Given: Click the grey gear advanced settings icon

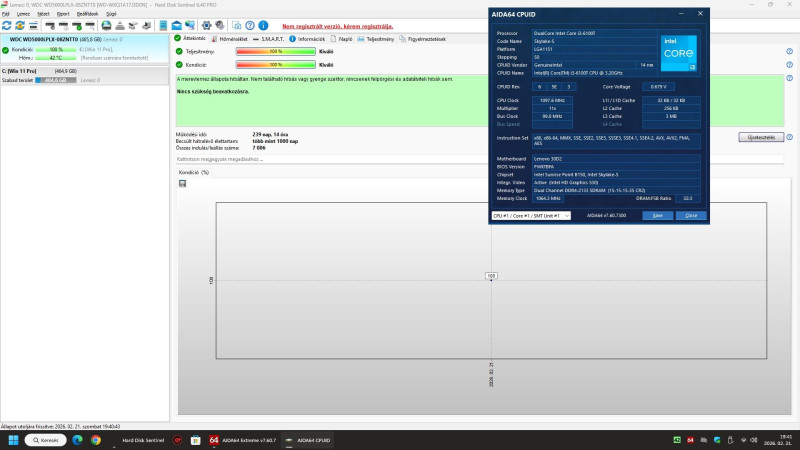Looking at the screenshot, I should pyautogui.click(x=219, y=26).
